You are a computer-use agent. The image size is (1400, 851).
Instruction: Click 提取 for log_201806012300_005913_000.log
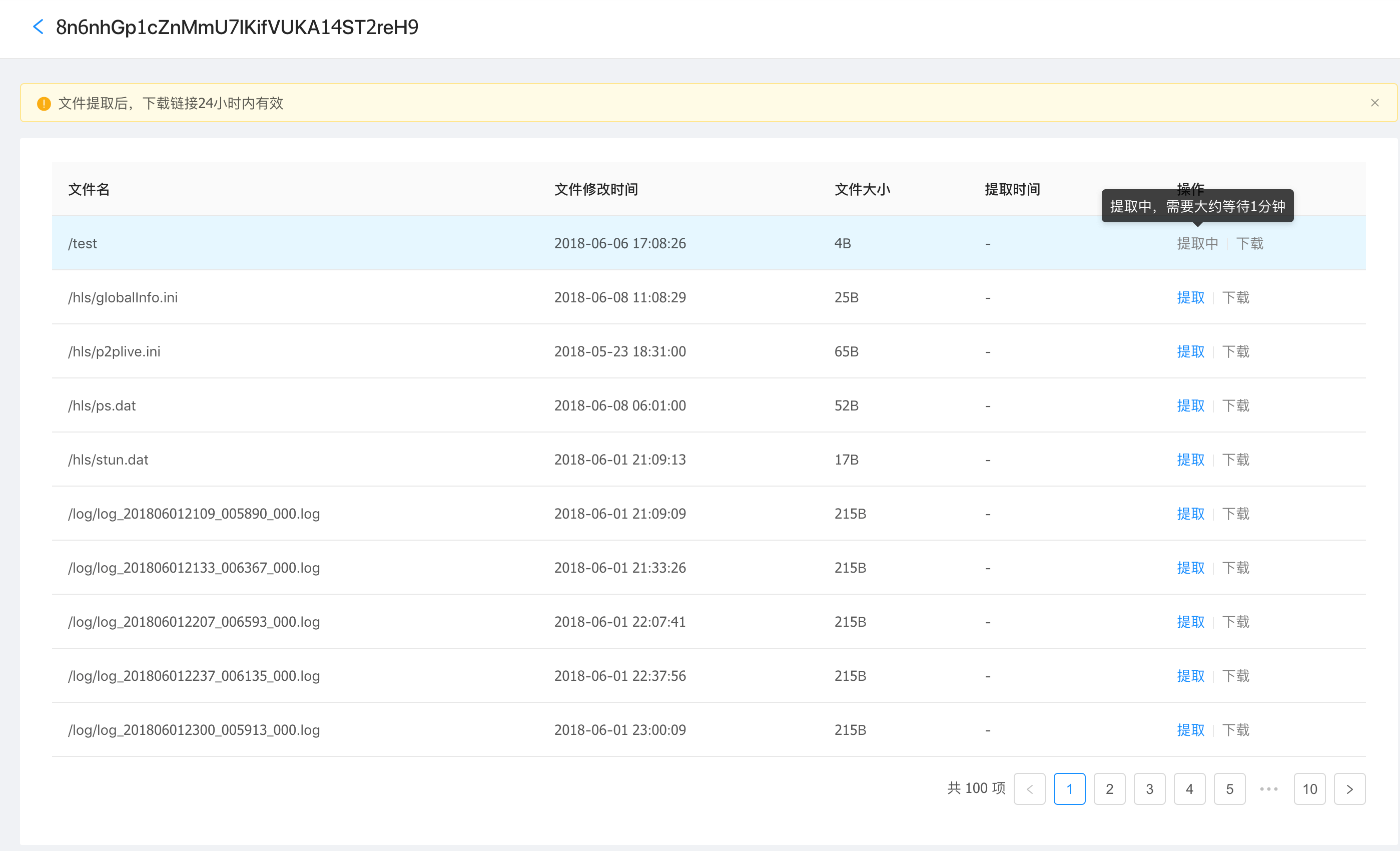click(1190, 729)
